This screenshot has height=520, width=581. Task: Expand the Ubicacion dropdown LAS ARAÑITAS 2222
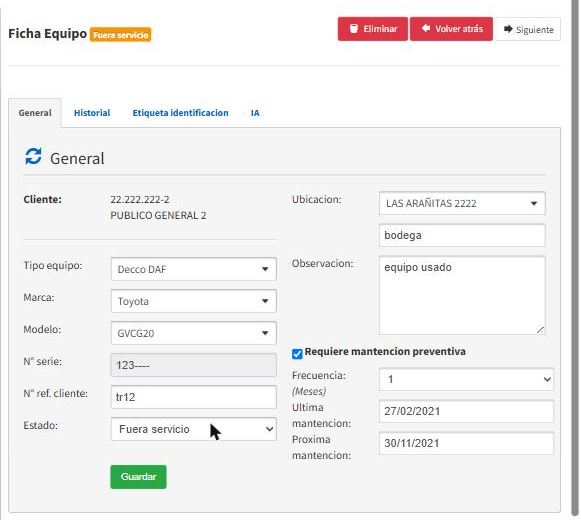click(x=462, y=203)
